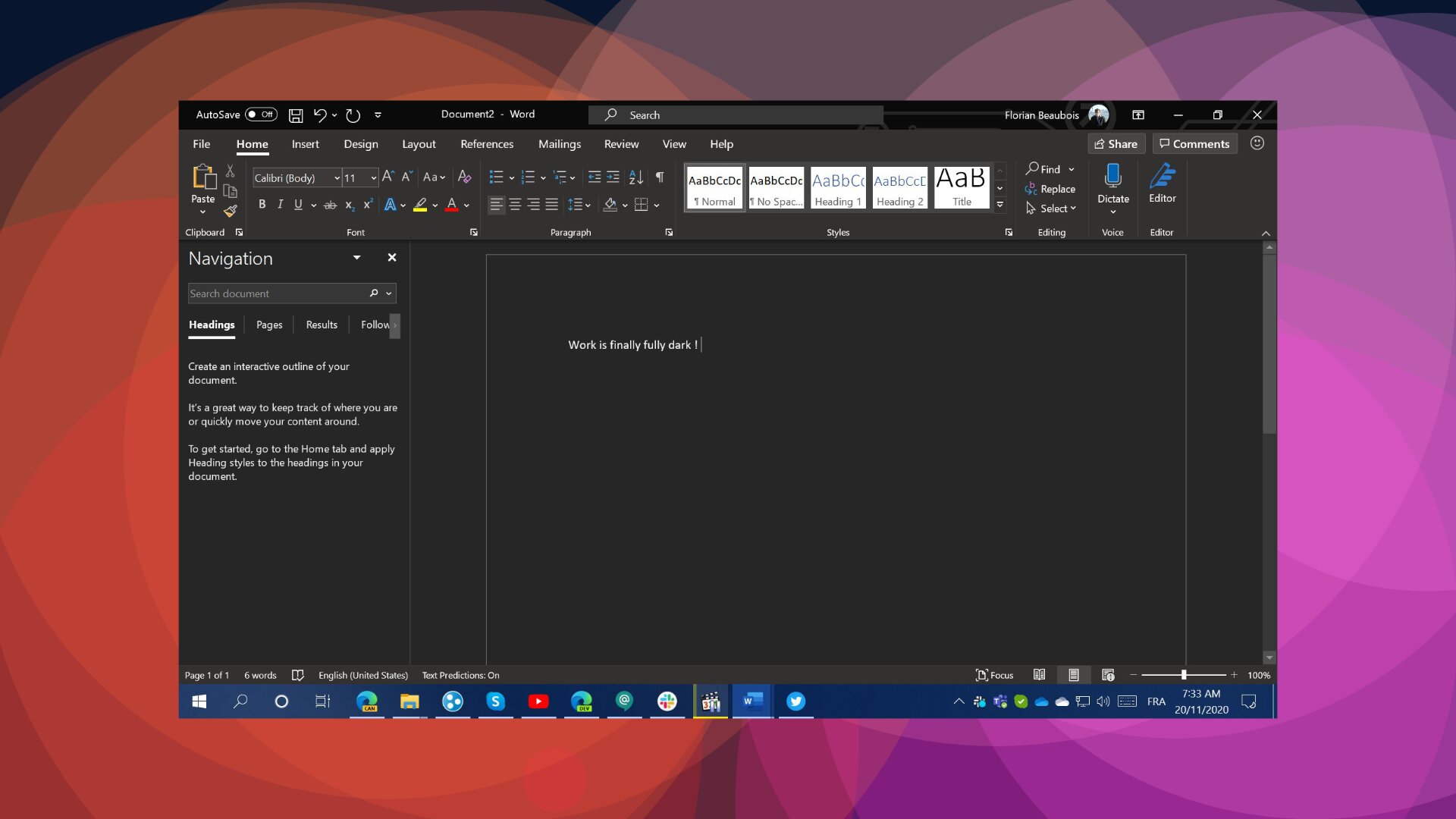1456x819 pixels.
Task: Justify the paragraph text
Action: tap(551, 205)
